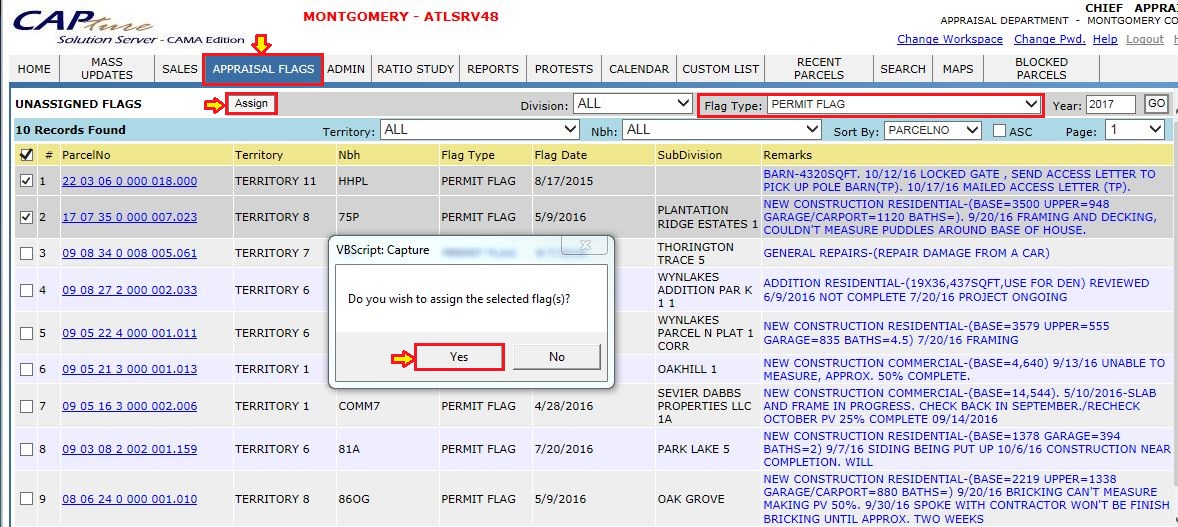Screen dimensions: 1178x527
Task: Click the Year input field
Action: (1110, 104)
